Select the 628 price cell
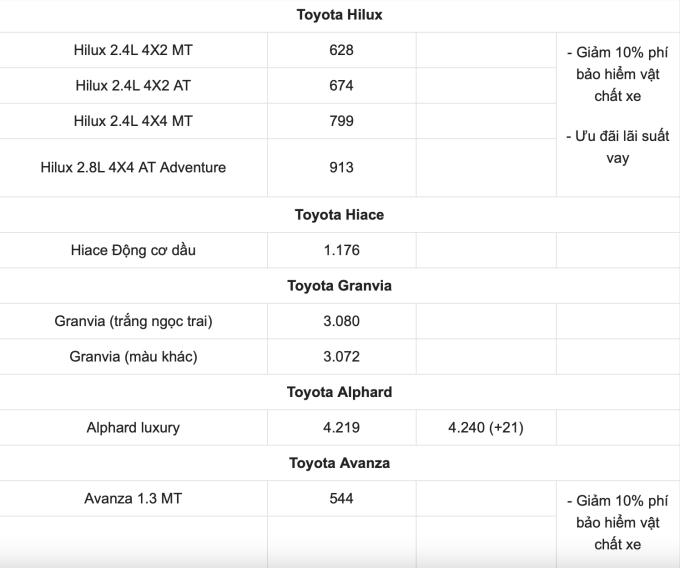Screen dimensions: 680x568 341,50
